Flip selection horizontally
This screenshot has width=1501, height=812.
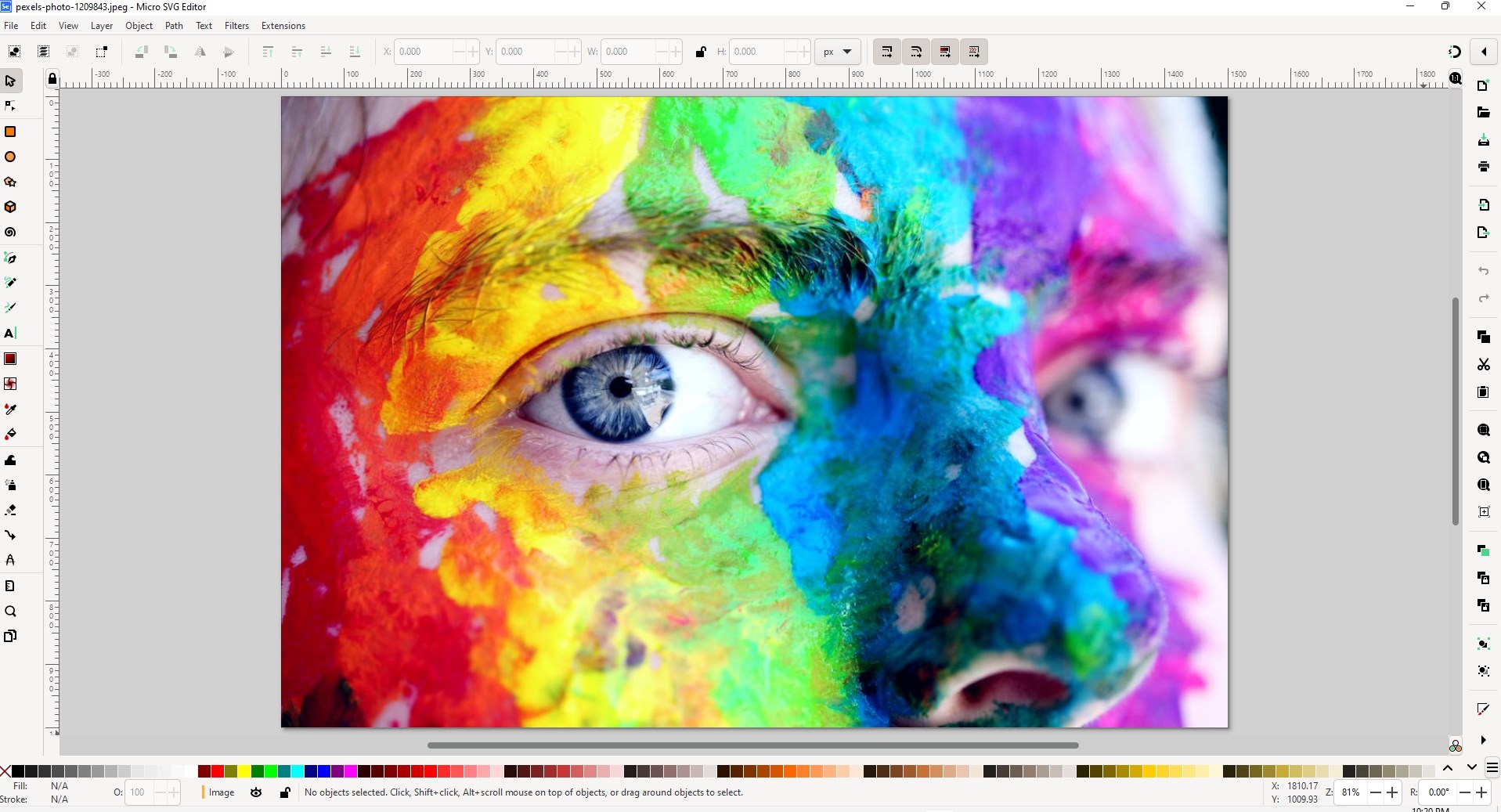coord(200,52)
